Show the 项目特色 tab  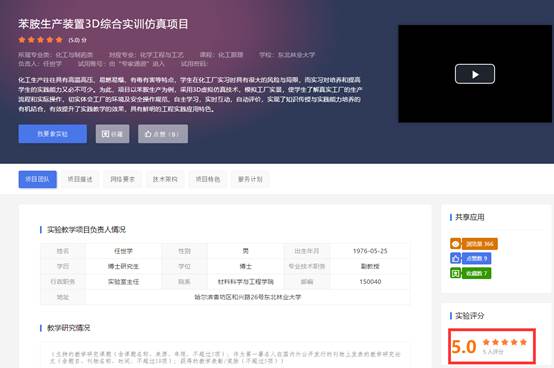(208, 179)
